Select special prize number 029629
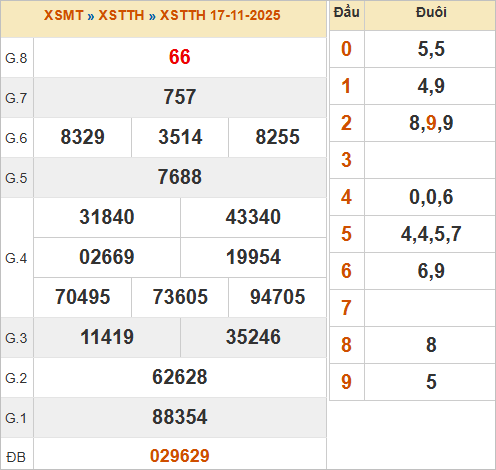This screenshot has width=496, height=470. click(x=180, y=456)
